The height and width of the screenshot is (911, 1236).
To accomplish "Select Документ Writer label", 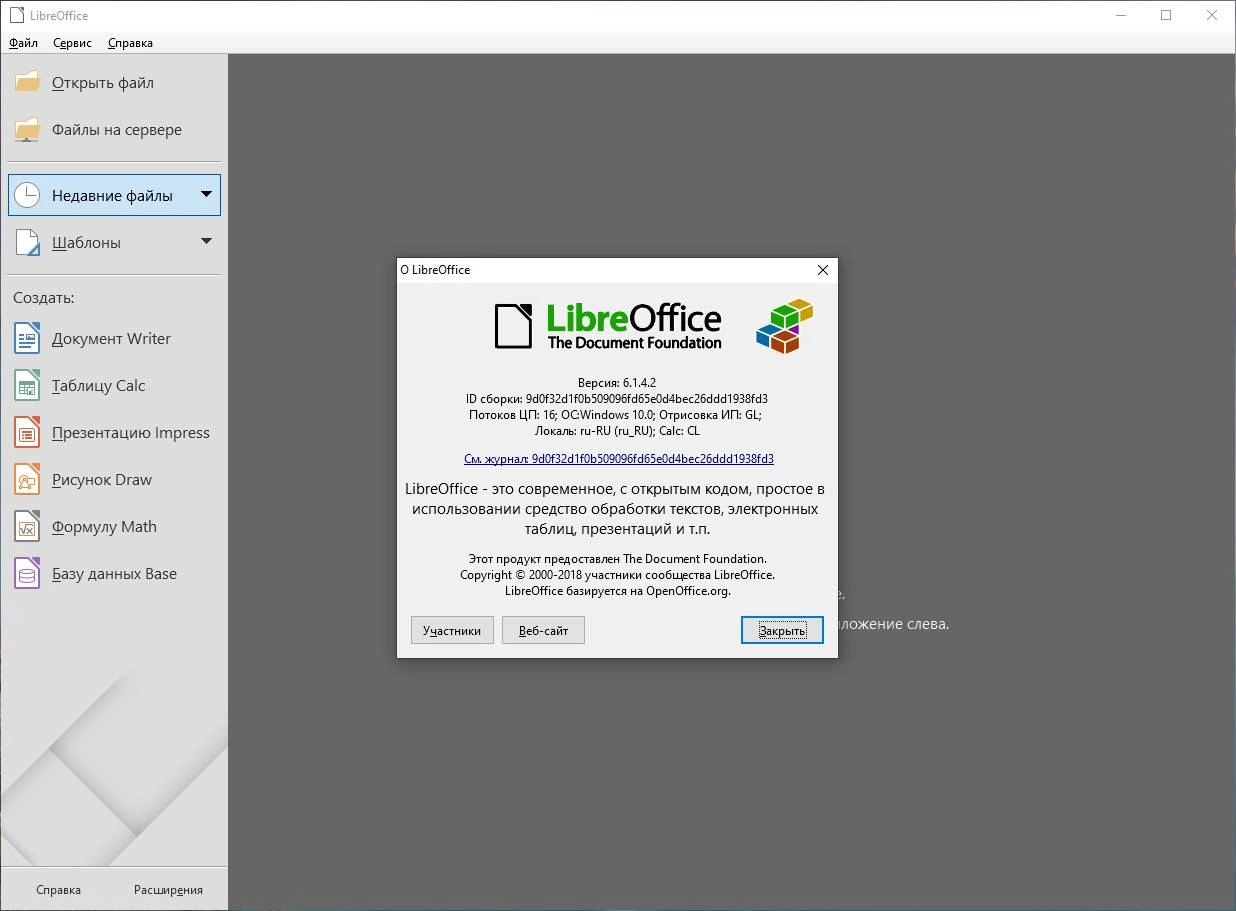I will point(111,339).
